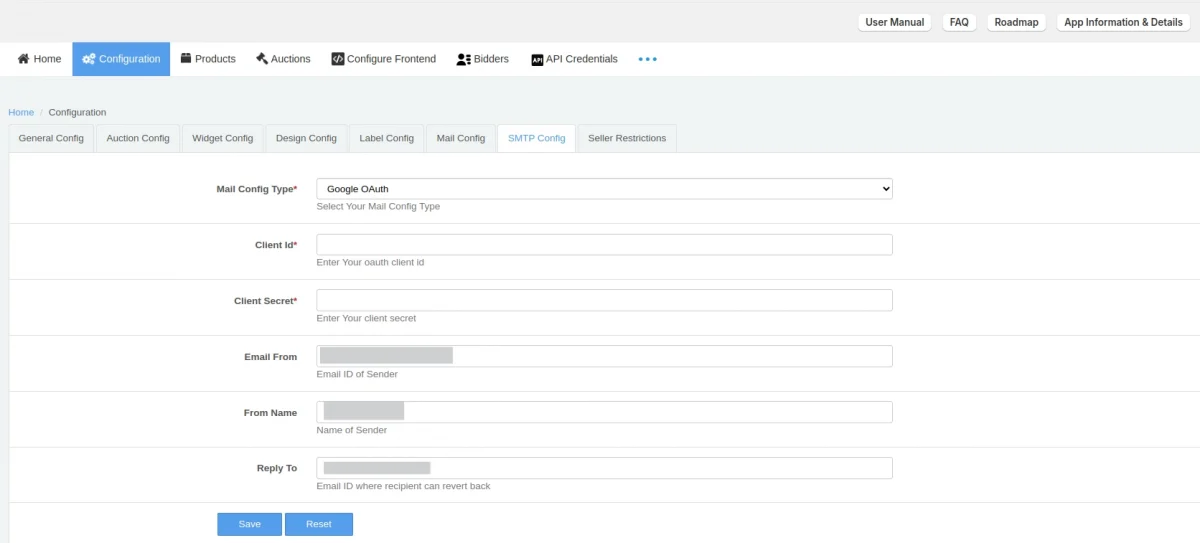Click the Home house icon
1200x543 pixels.
tap(23, 59)
